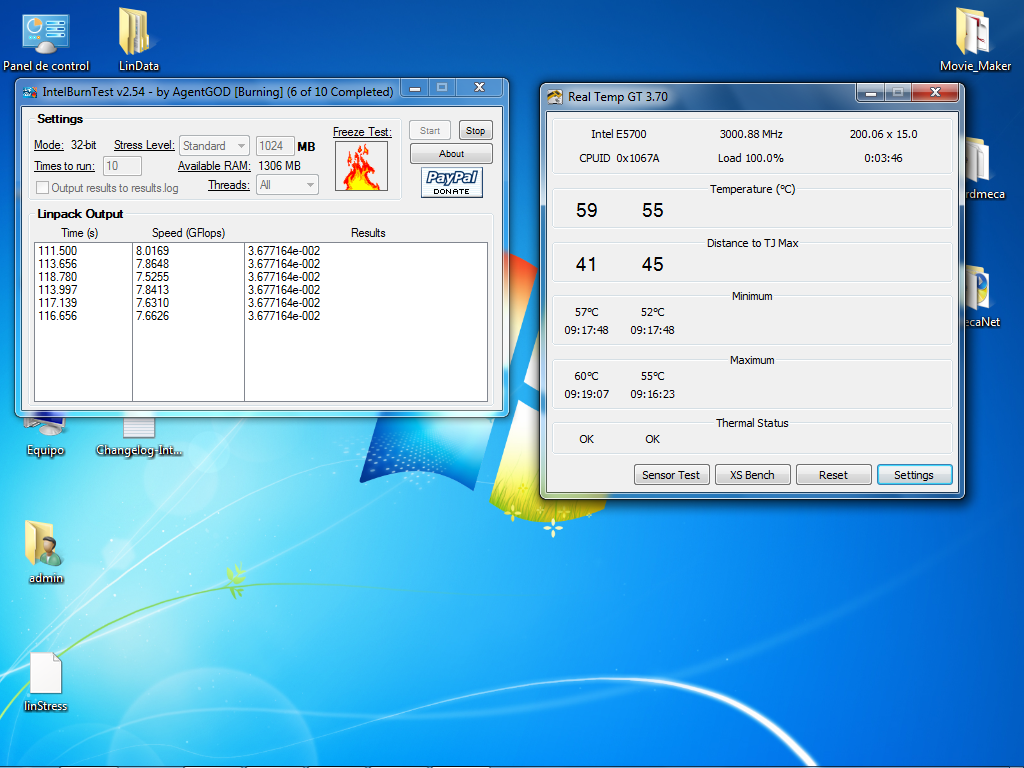1024x768 pixels.
Task: Click the Load 100.0% value
Action: click(750, 158)
